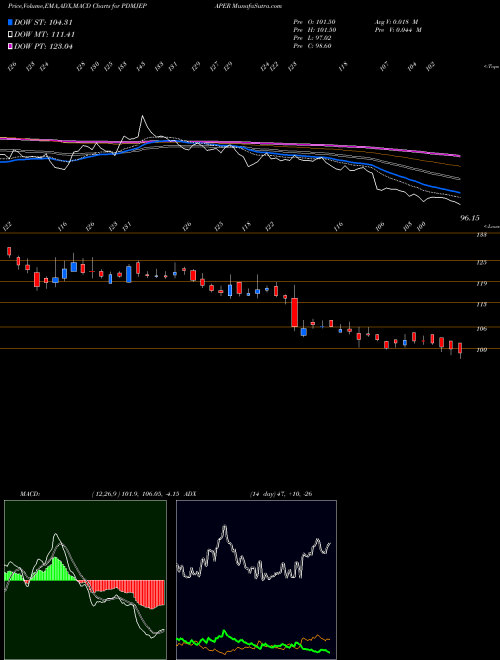The height and width of the screenshot is (660, 500).
Task: Click the Pre H: 101.50 value
Action: 314,30
